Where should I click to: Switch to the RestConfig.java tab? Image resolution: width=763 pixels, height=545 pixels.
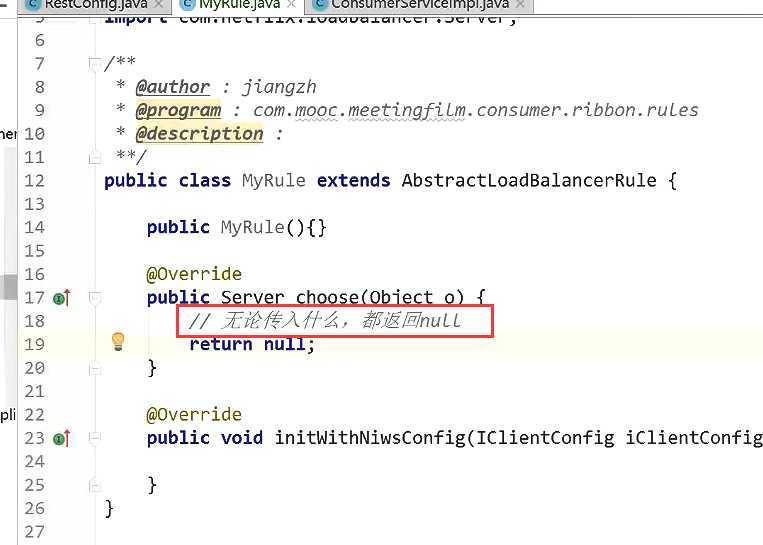tap(96, 5)
